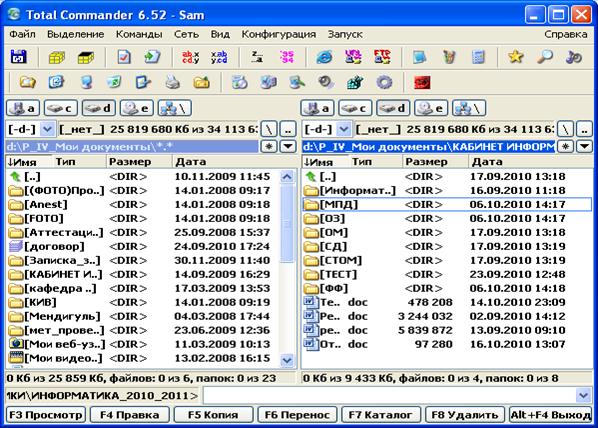Click the blue floppy disk toolbar icon
The width and height of the screenshot is (598, 428).
click(x=18, y=57)
